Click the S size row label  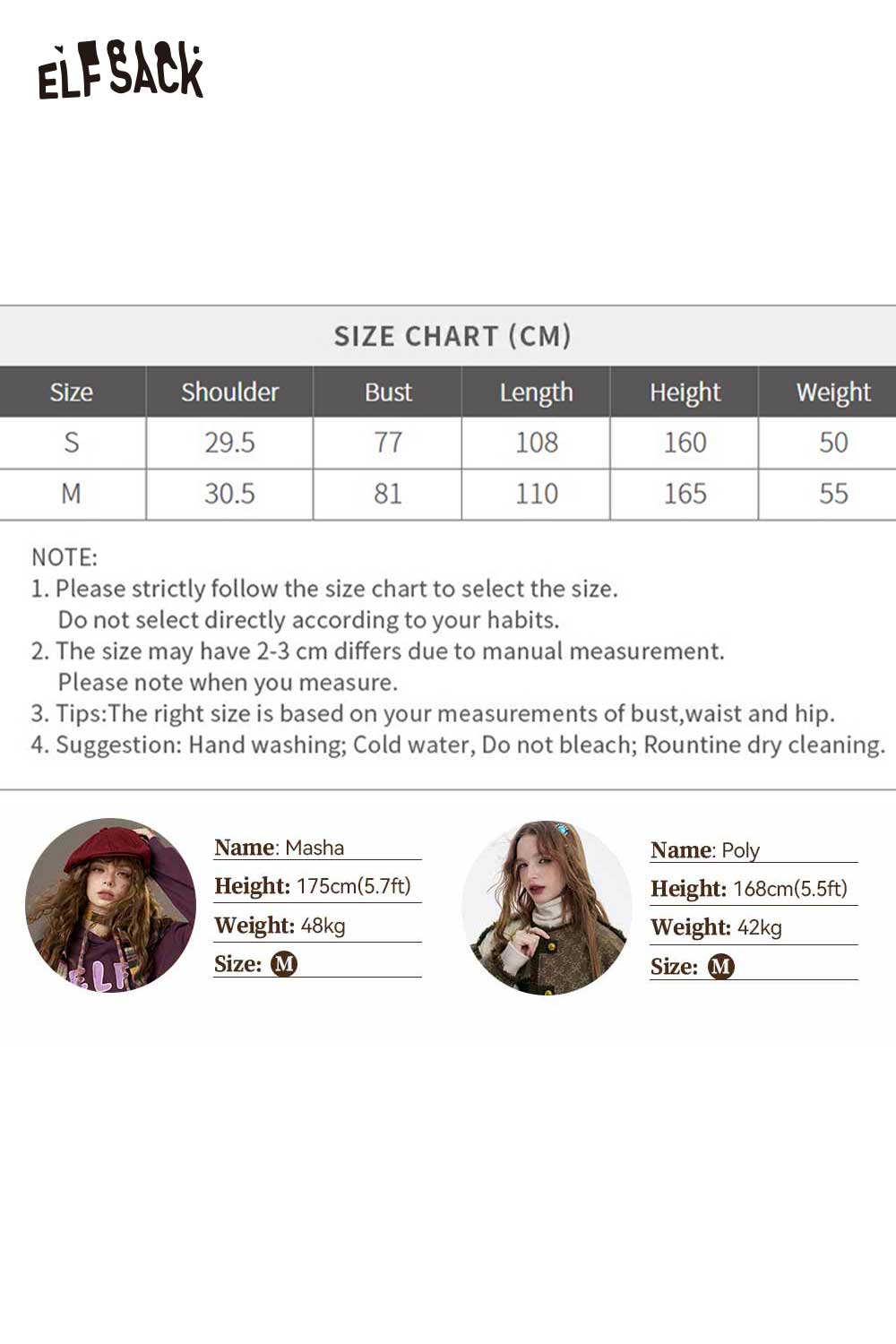point(72,443)
